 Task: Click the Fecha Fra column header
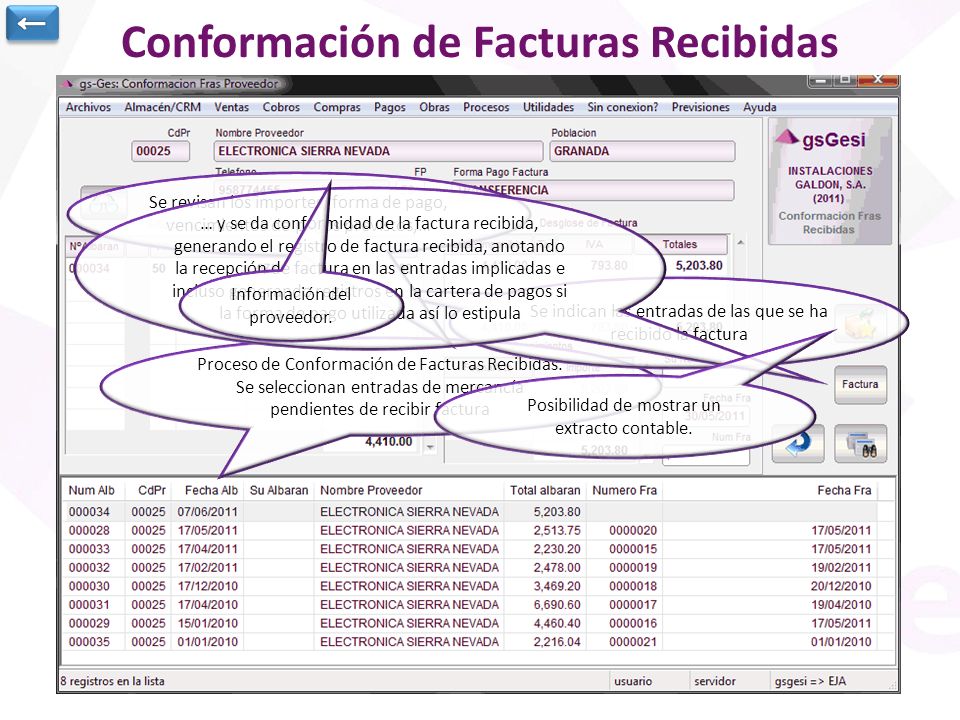click(844, 490)
